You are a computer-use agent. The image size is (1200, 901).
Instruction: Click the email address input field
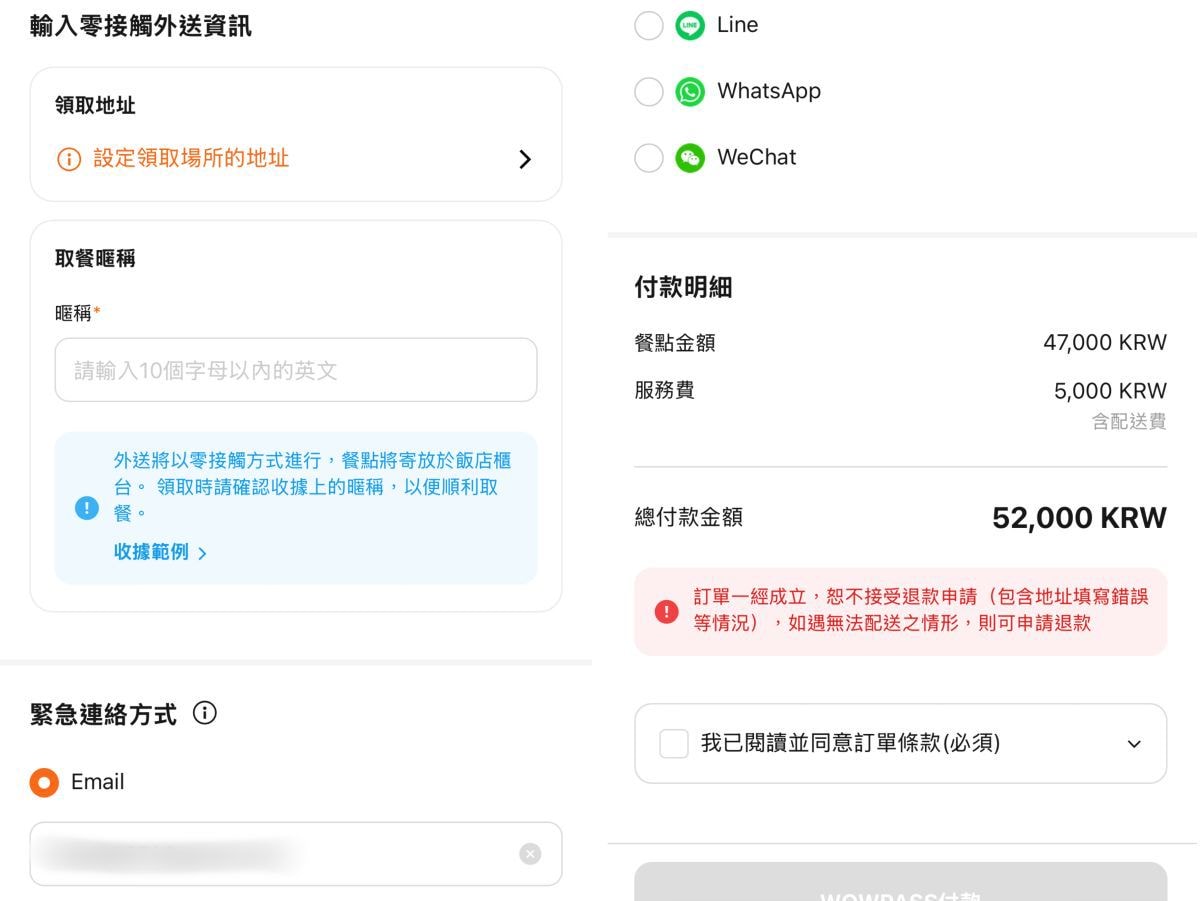pos(296,854)
